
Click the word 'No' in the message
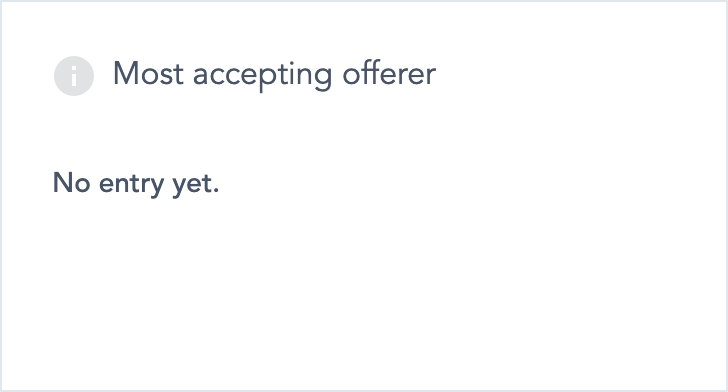72,183
